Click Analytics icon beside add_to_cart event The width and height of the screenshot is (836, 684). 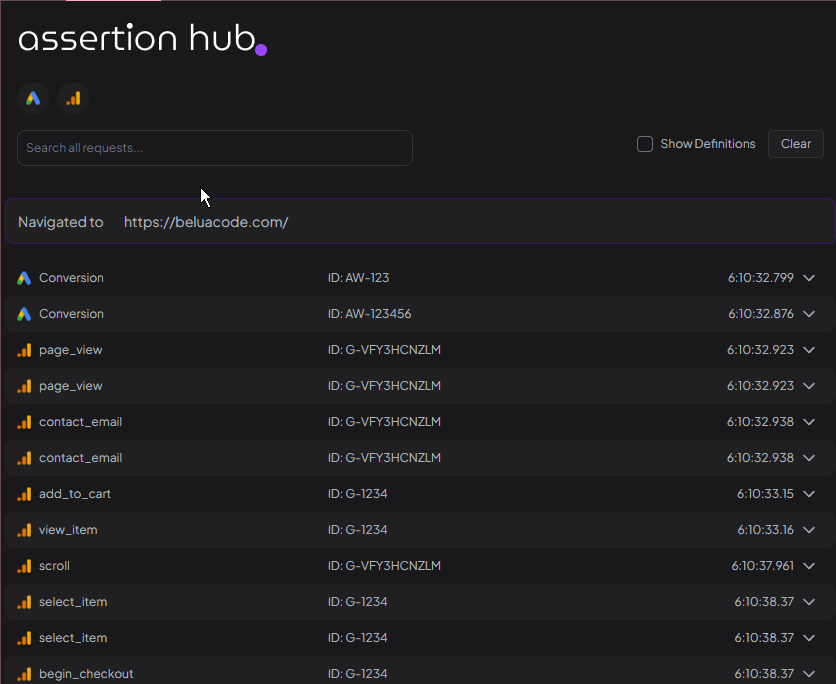tap(25, 494)
